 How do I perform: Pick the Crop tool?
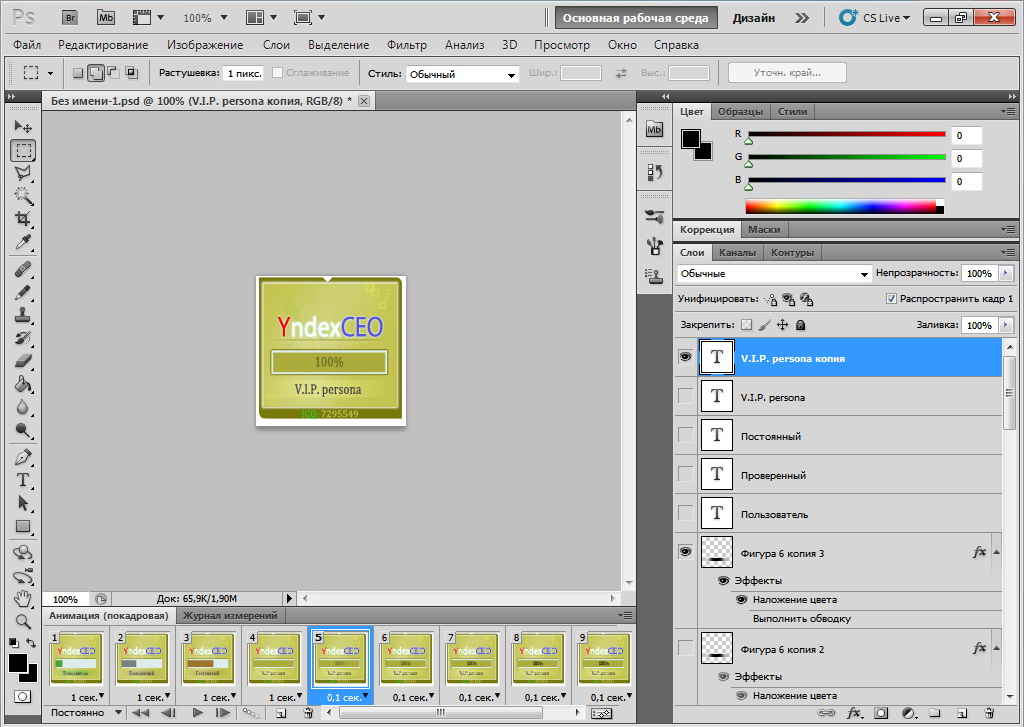coord(22,218)
